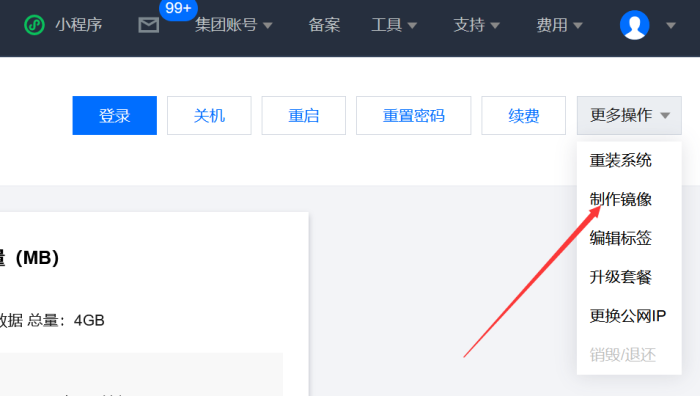The width and height of the screenshot is (700, 396).
Task: Click the blue 登录 button
Action: 115,115
